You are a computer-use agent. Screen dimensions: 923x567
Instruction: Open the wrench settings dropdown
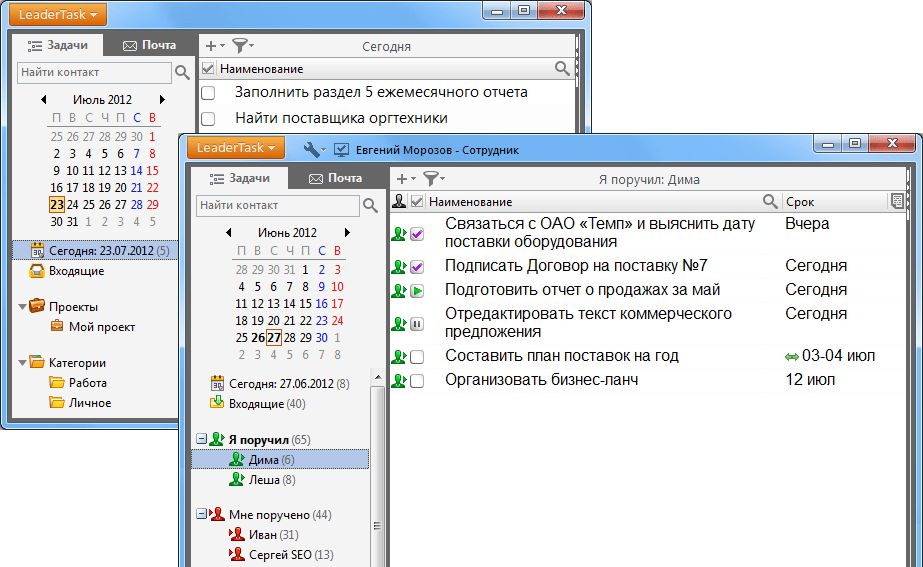coord(314,150)
